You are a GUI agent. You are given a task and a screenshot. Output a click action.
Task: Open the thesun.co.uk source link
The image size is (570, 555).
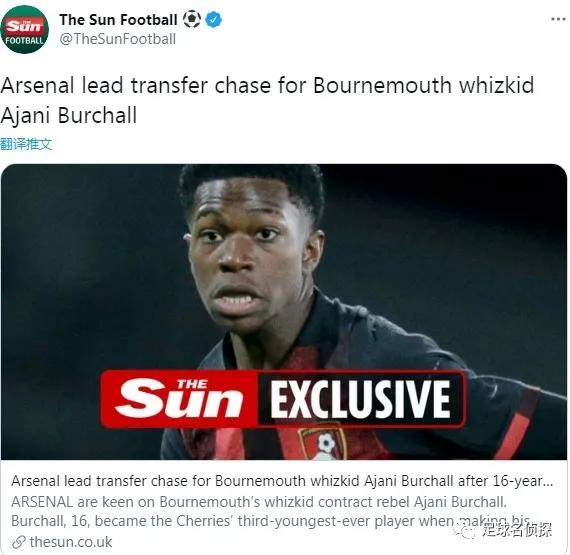click(x=71, y=542)
